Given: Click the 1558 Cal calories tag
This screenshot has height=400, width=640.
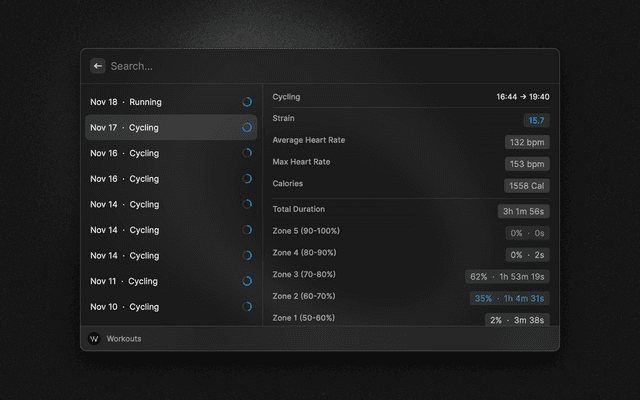Looking at the screenshot, I should (526, 186).
